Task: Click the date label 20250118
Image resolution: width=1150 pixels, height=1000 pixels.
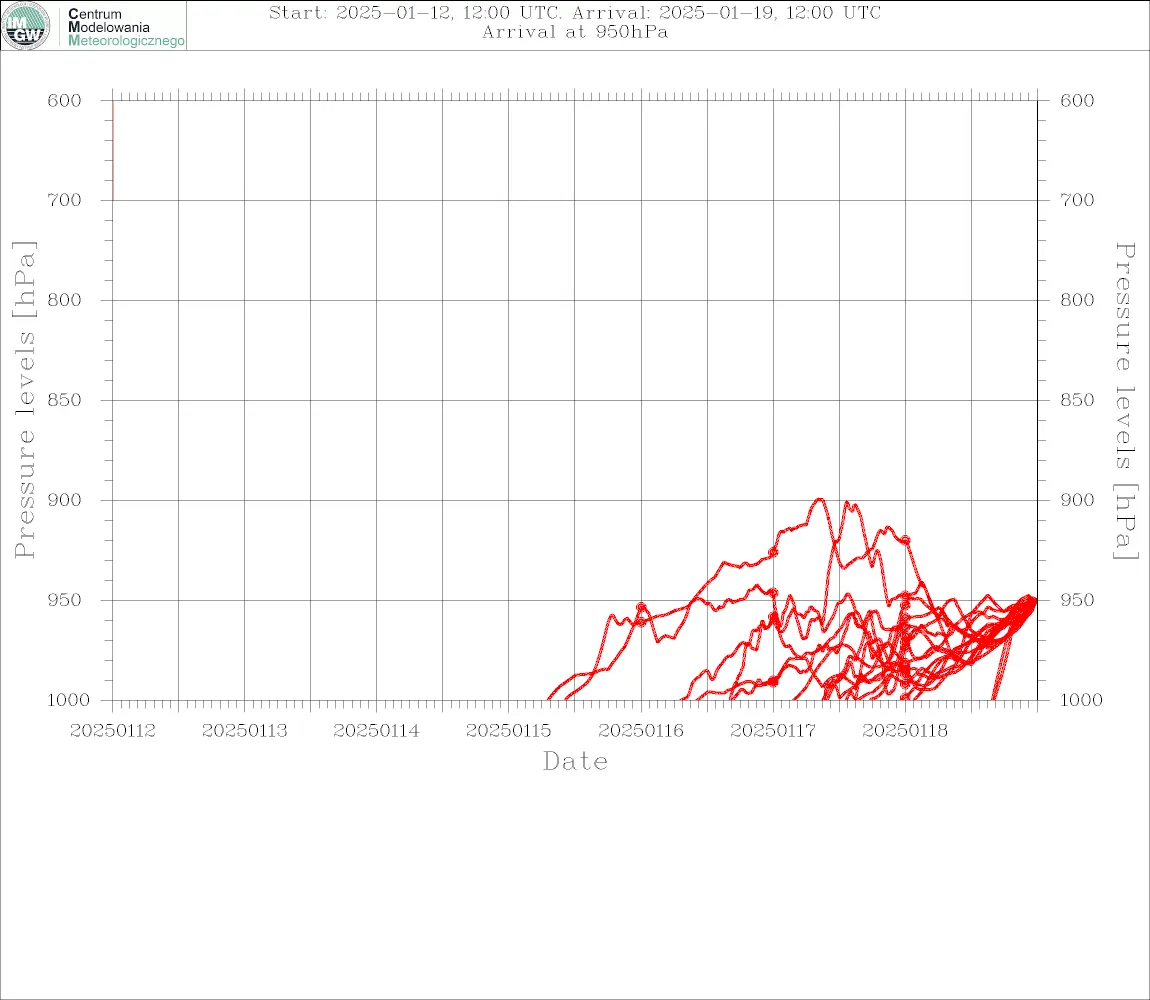Action: (x=905, y=731)
